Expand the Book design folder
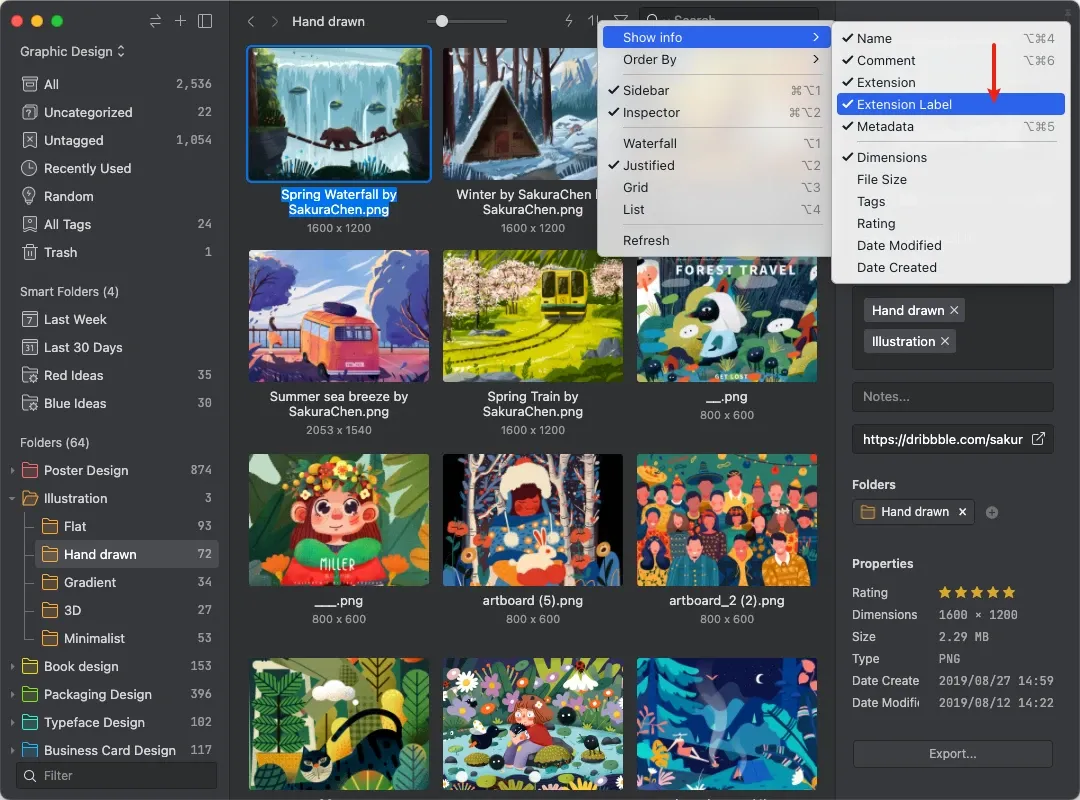 (x=12, y=666)
